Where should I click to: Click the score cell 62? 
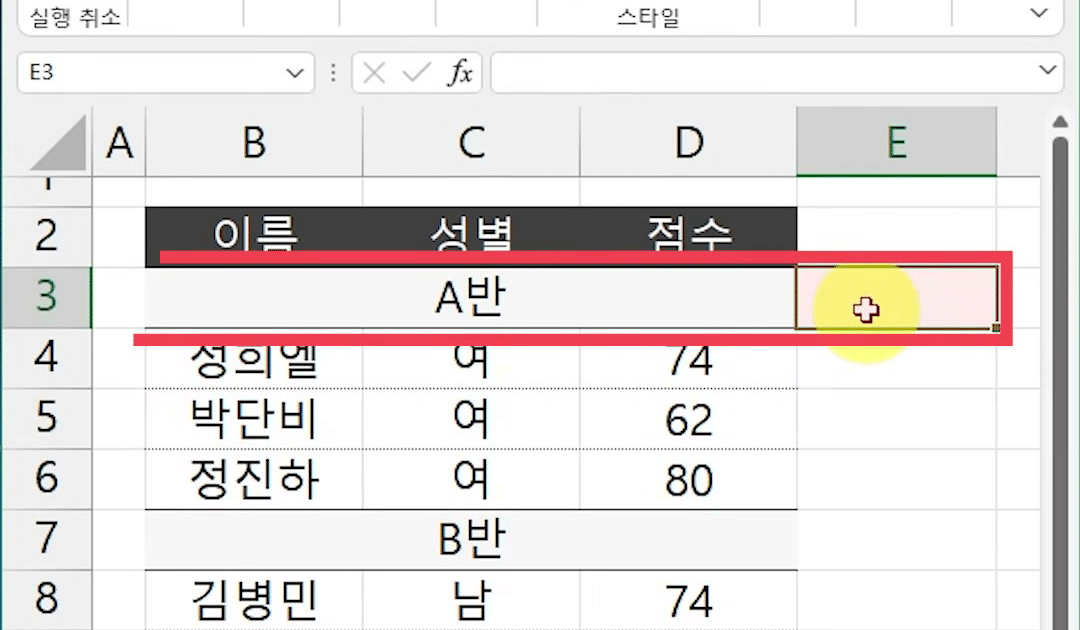689,418
